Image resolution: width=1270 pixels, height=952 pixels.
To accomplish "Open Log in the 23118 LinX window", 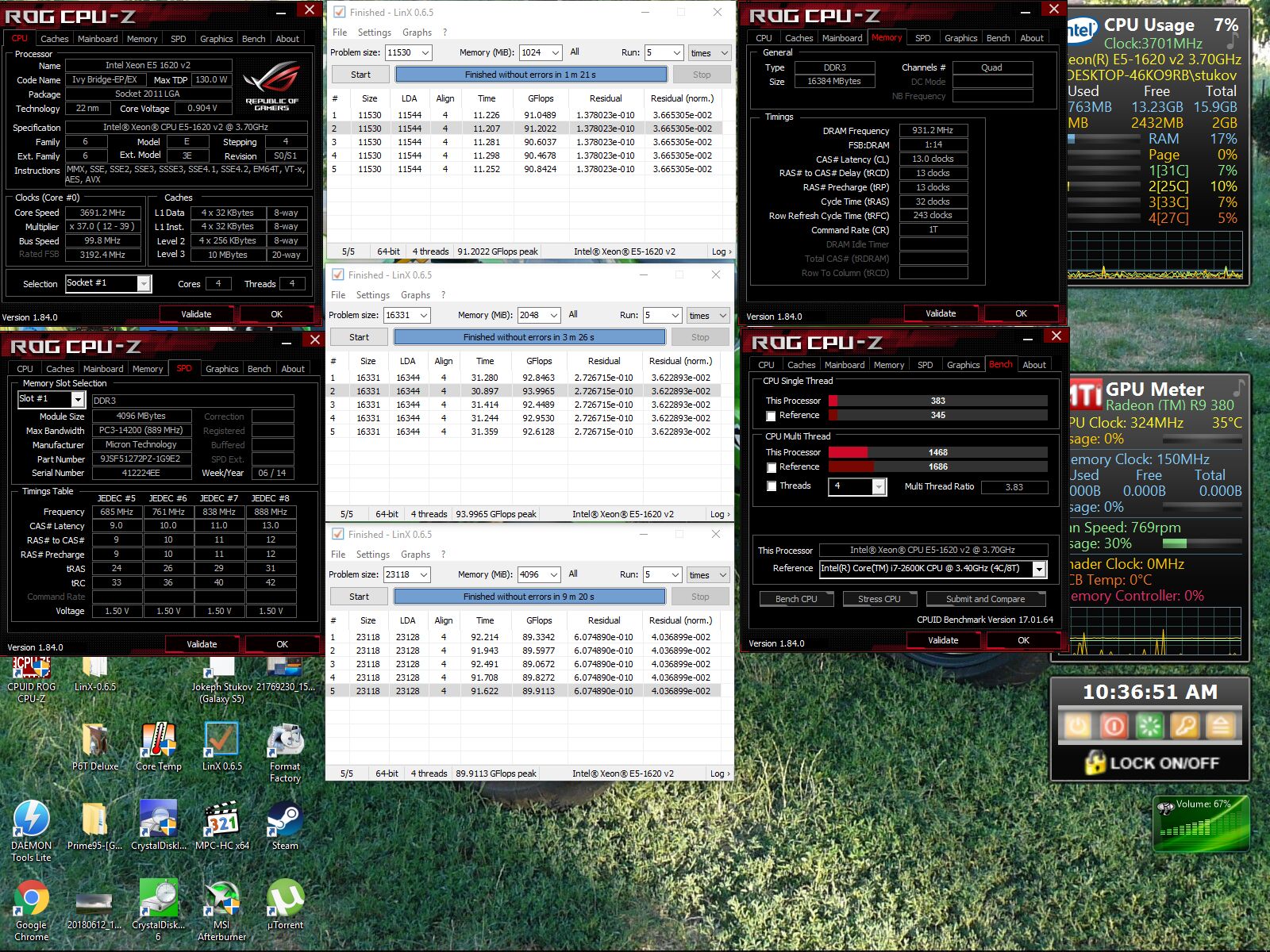I will coord(719,773).
